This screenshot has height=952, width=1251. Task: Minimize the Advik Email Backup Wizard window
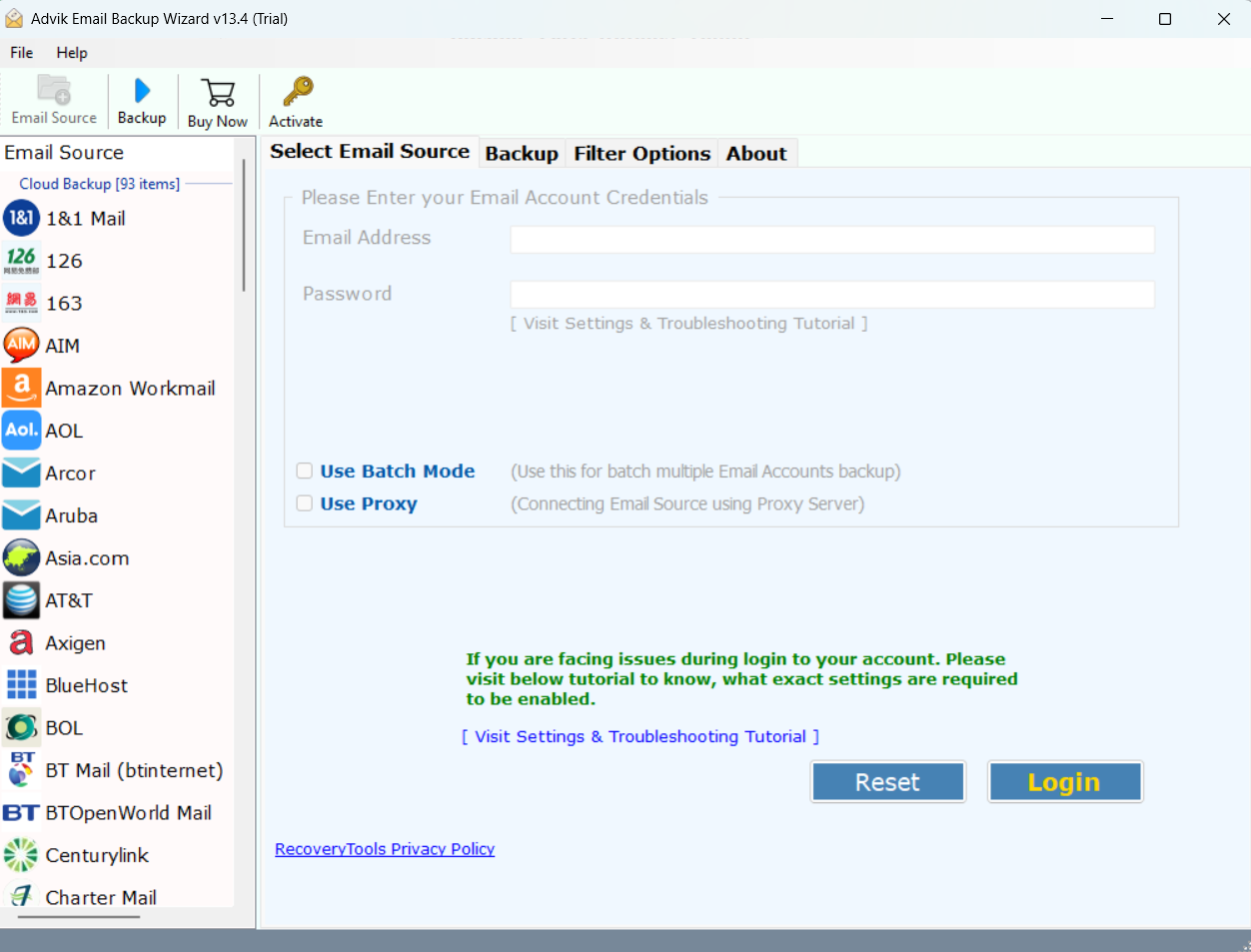pos(1107,19)
